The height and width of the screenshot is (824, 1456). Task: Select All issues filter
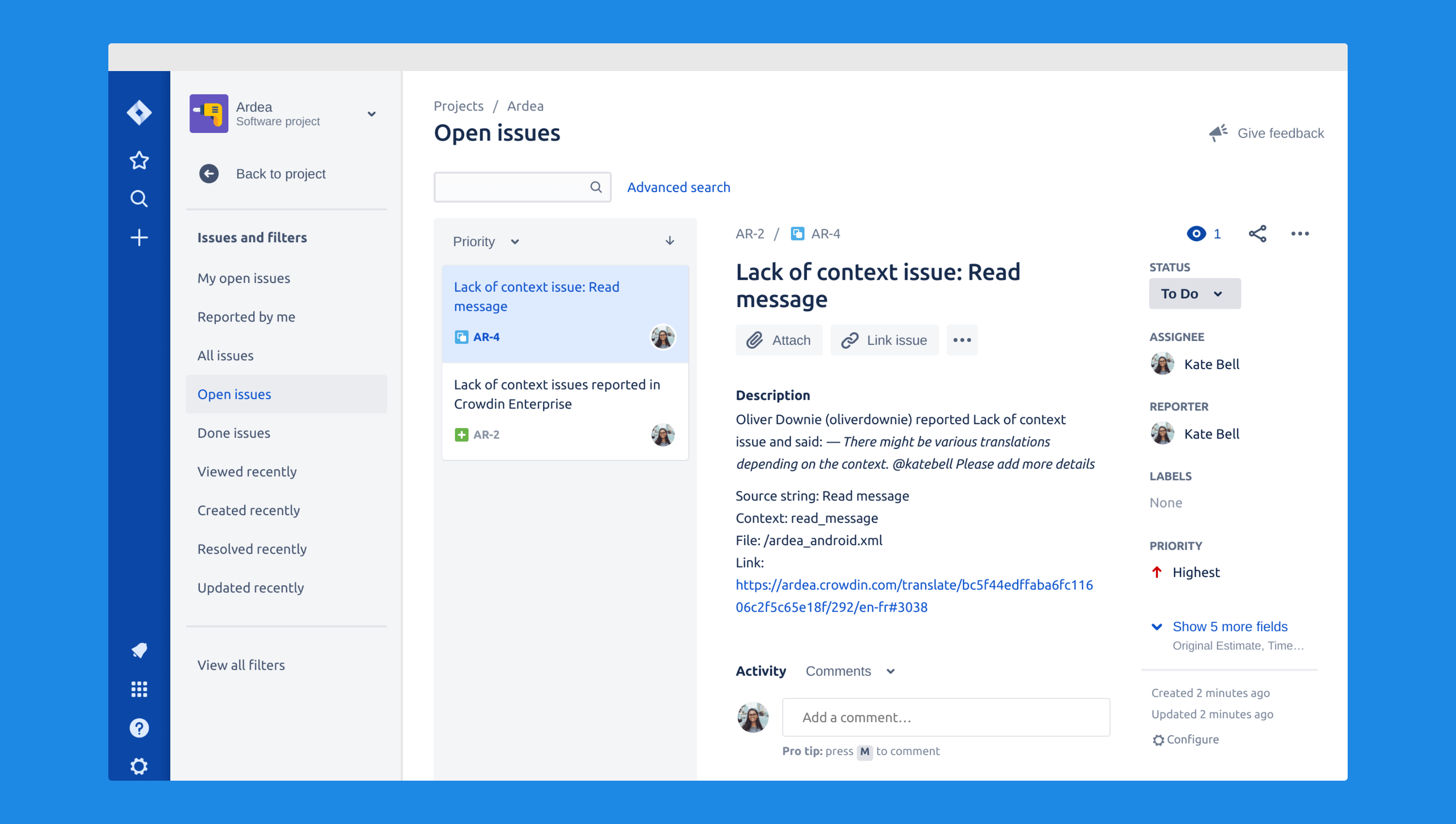coord(225,355)
